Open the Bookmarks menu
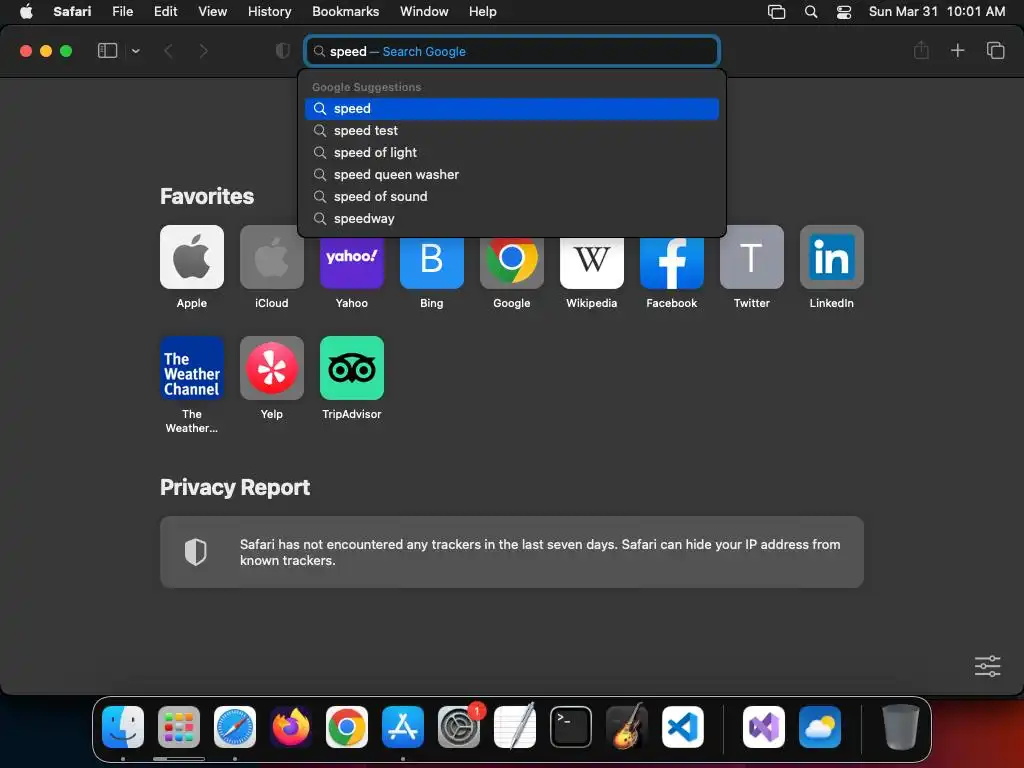The image size is (1024, 768). pyautogui.click(x=345, y=11)
